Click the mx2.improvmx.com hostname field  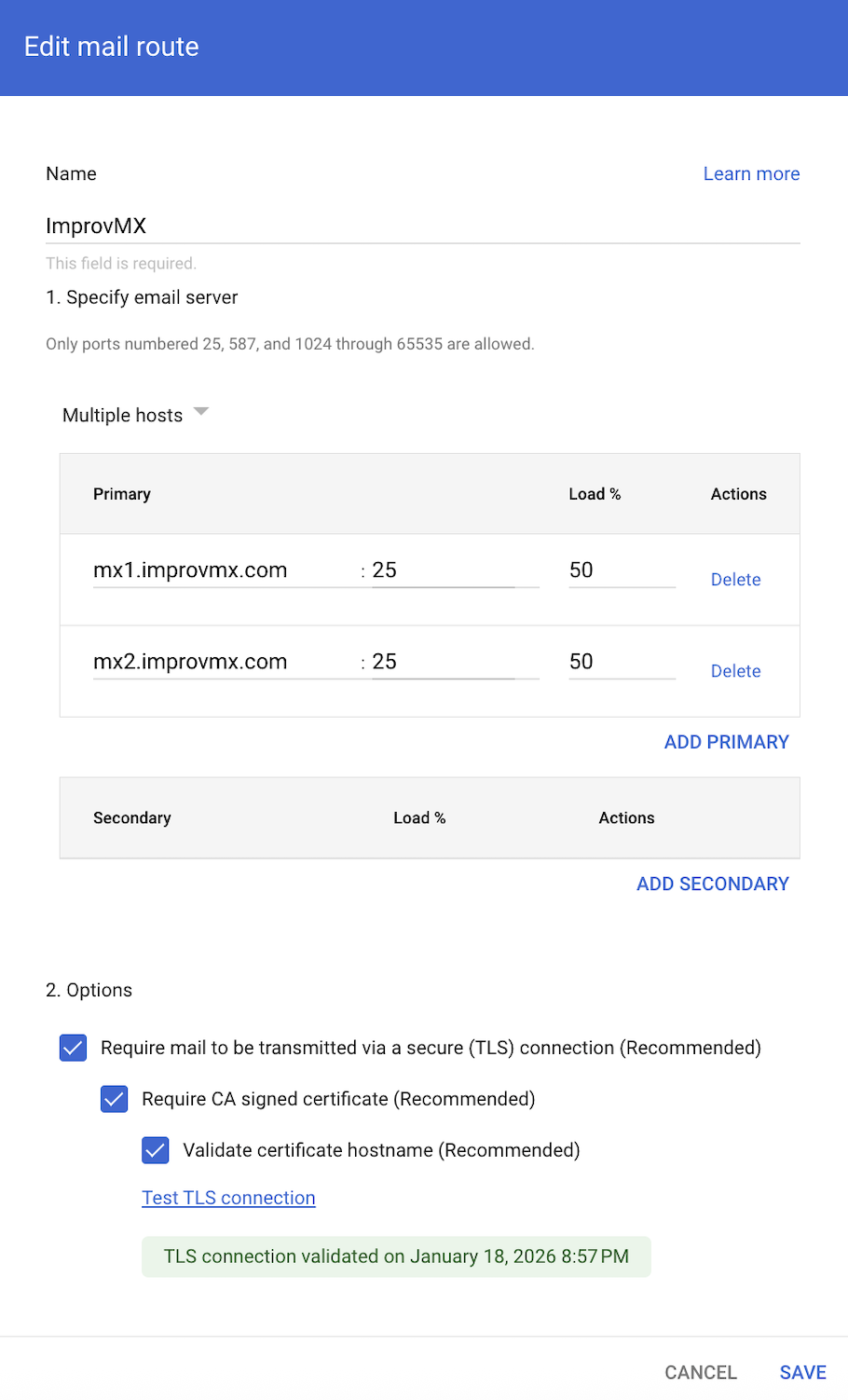(x=224, y=662)
